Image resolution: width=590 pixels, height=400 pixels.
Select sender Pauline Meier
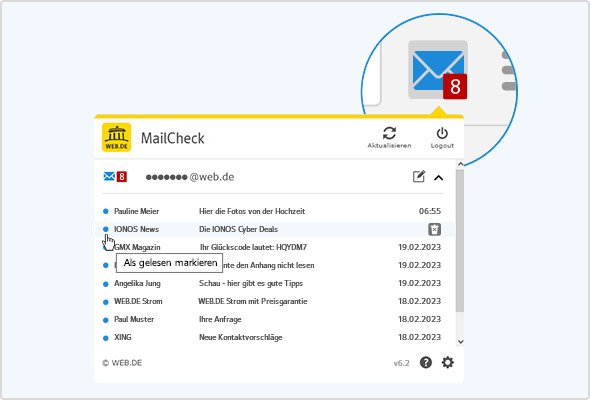(x=137, y=211)
